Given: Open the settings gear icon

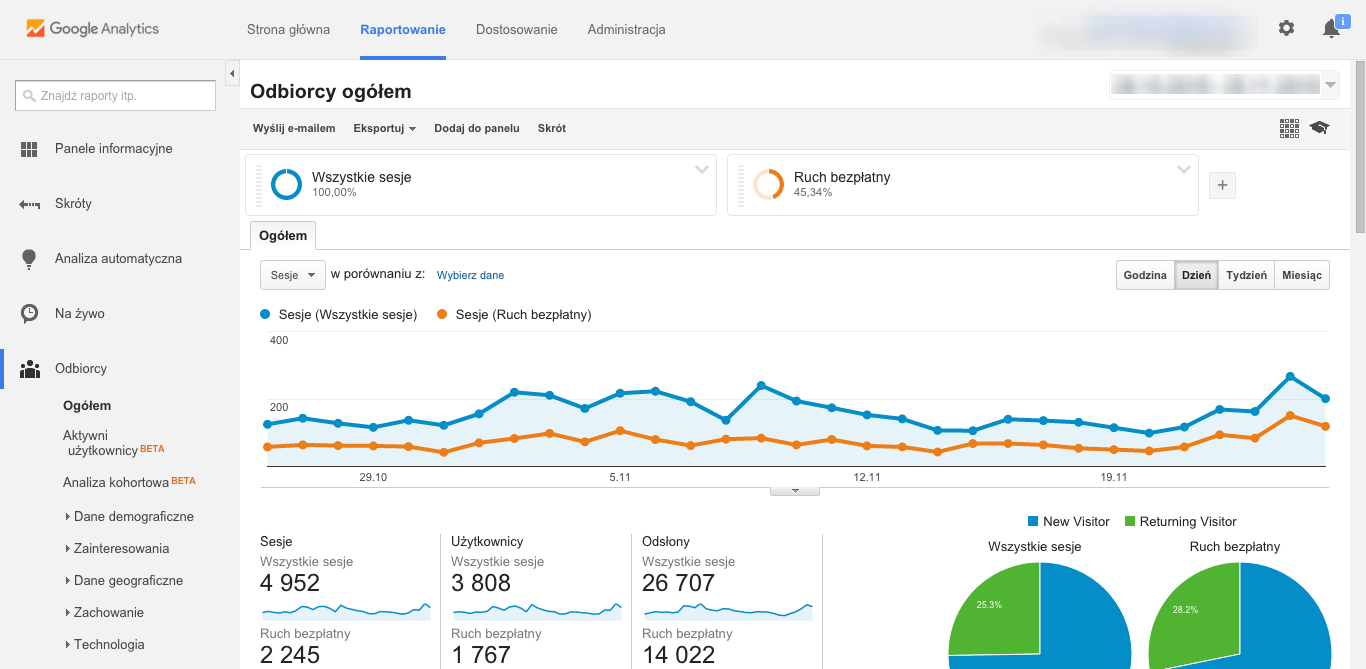Looking at the screenshot, I should 1286,28.
